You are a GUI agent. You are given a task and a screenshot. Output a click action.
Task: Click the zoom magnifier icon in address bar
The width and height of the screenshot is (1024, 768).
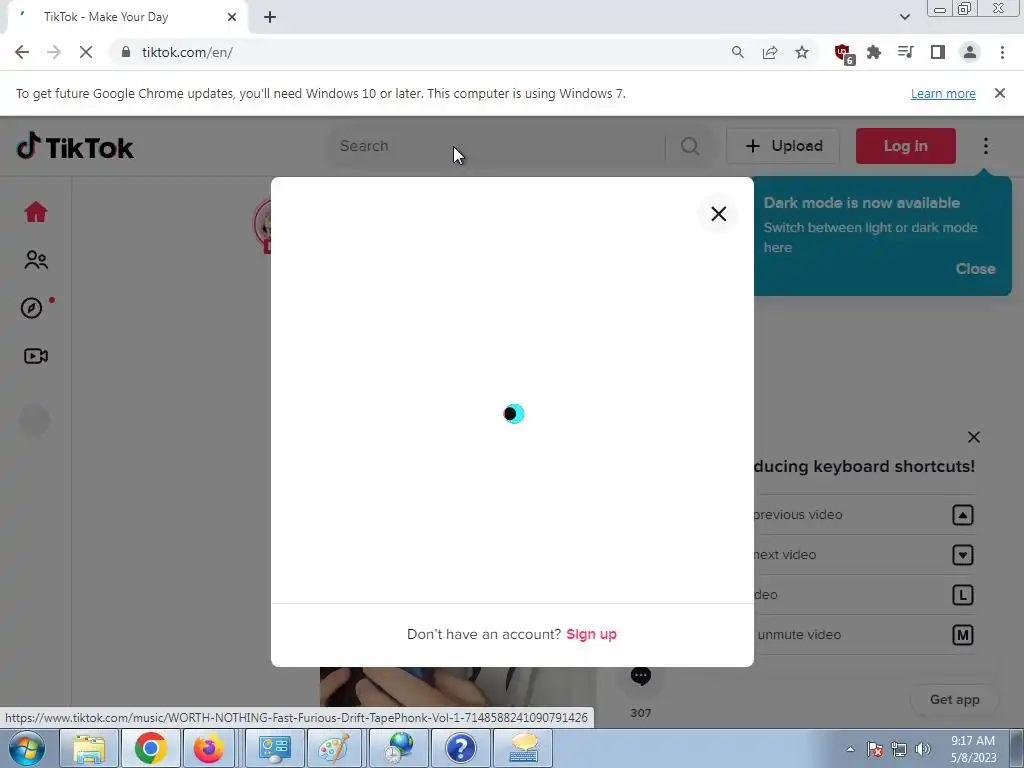click(737, 52)
